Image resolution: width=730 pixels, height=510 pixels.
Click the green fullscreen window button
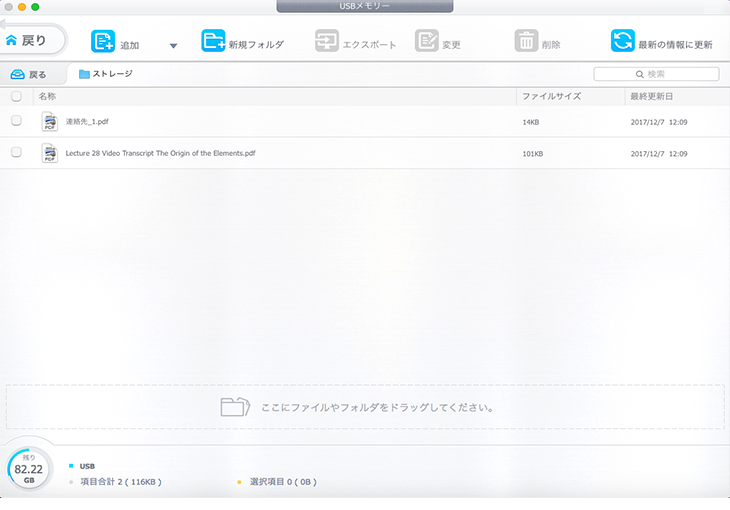[35, 7]
